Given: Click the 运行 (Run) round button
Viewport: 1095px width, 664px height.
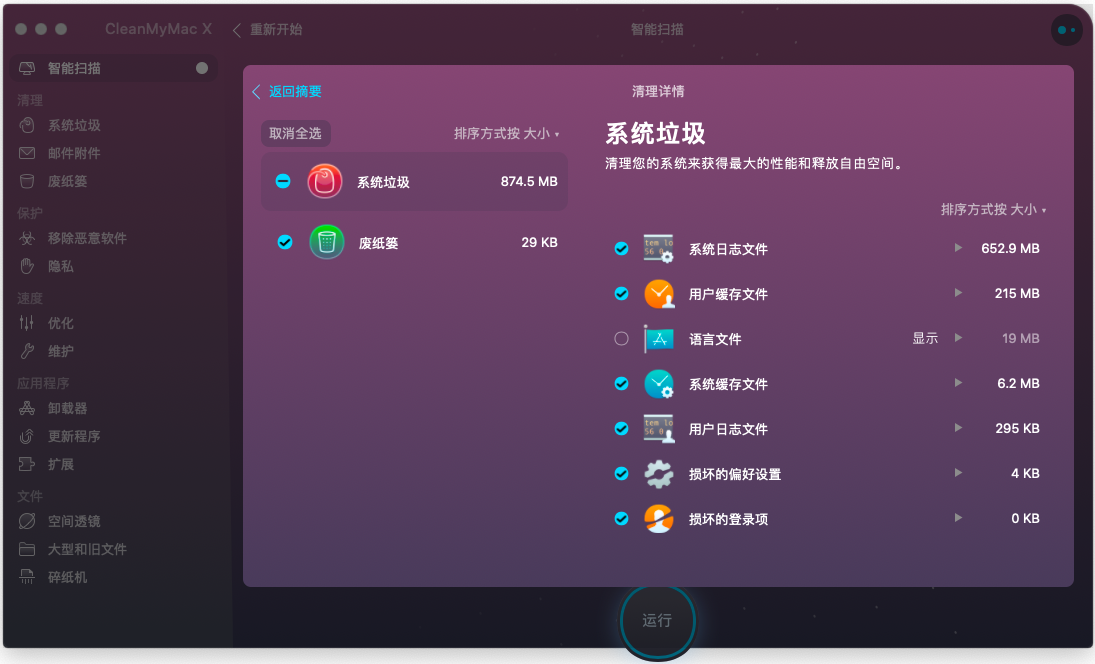Looking at the screenshot, I should [657, 620].
